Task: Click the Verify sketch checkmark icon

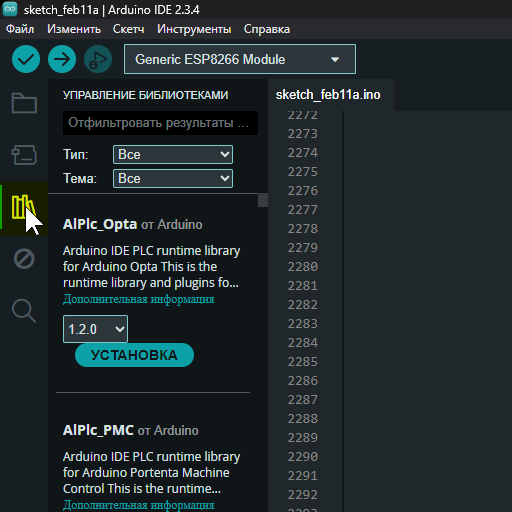Action: (x=26, y=59)
